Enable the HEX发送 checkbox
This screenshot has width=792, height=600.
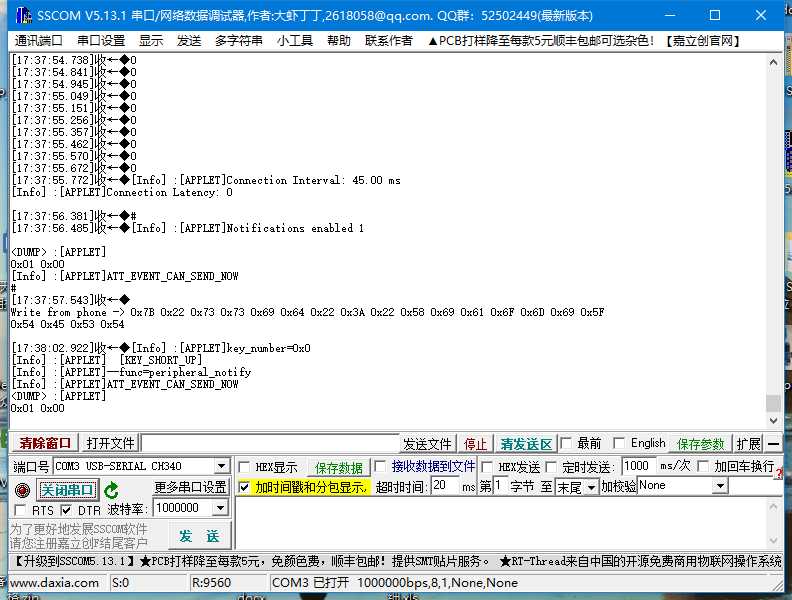tap(487, 467)
